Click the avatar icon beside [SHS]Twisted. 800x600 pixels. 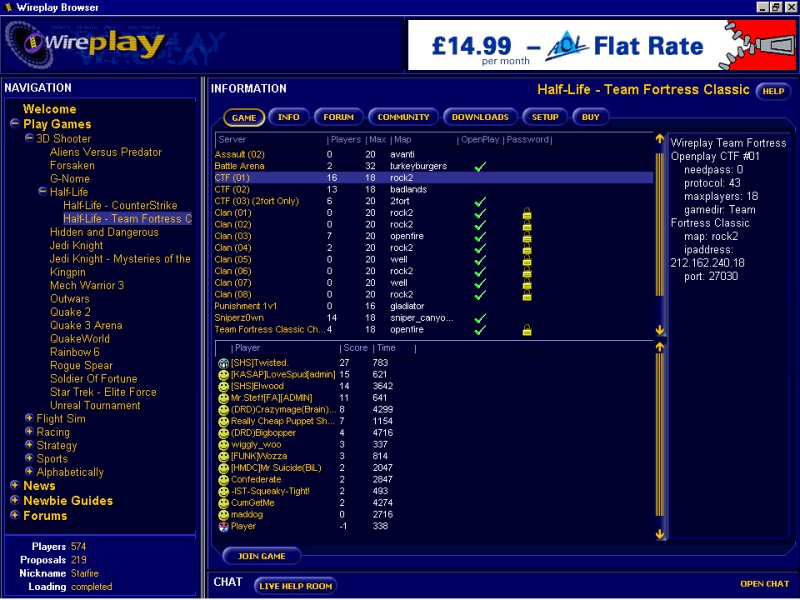(x=223, y=363)
